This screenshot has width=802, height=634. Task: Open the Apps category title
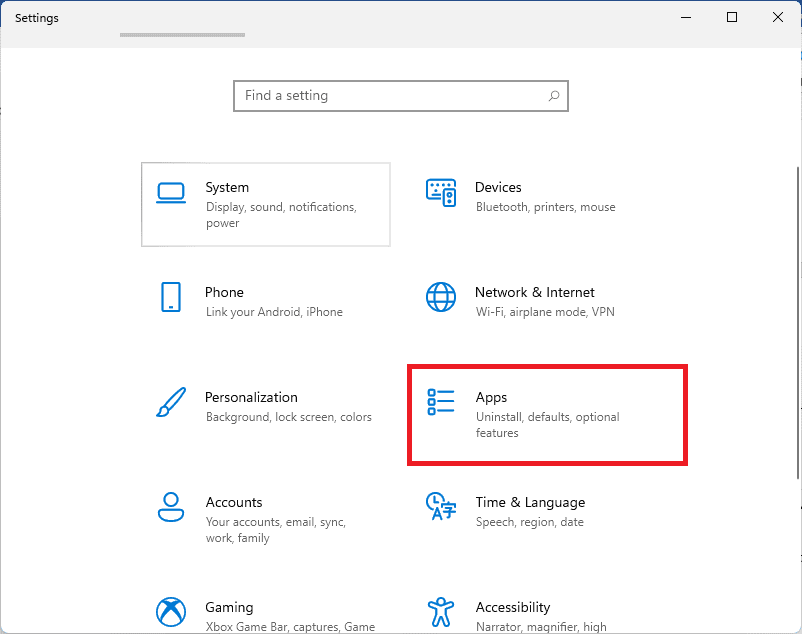[x=491, y=398]
